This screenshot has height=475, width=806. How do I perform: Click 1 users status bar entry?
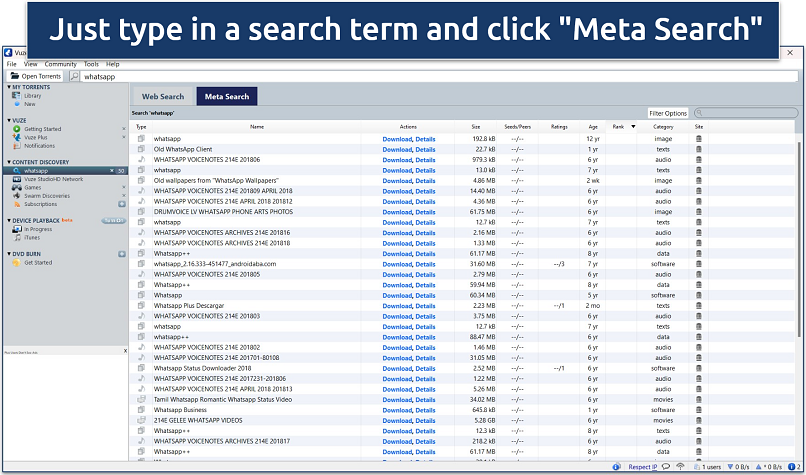pyautogui.click(x=707, y=467)
